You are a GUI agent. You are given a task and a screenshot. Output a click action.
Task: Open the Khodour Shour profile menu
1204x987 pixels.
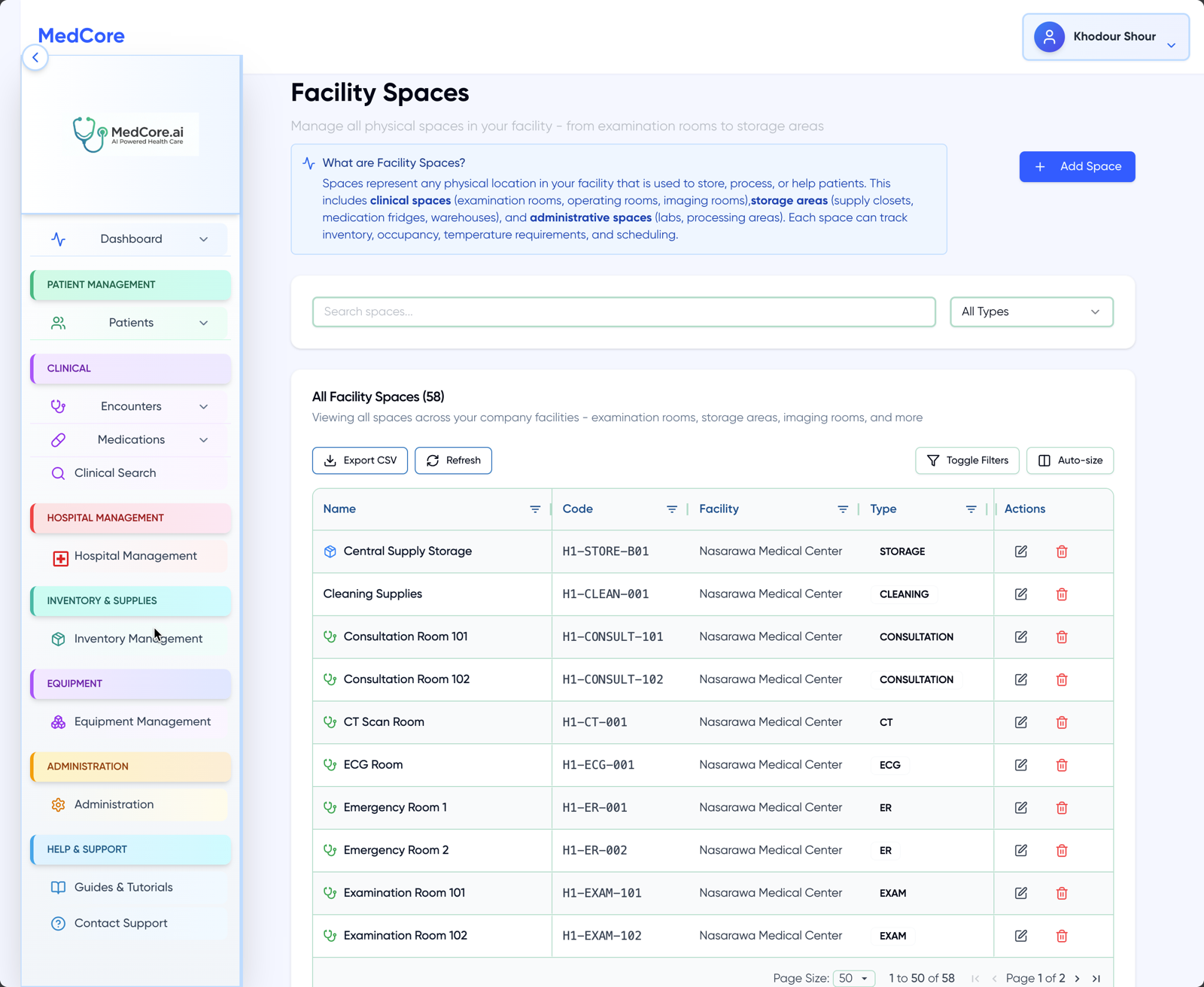pos(1105,36)
